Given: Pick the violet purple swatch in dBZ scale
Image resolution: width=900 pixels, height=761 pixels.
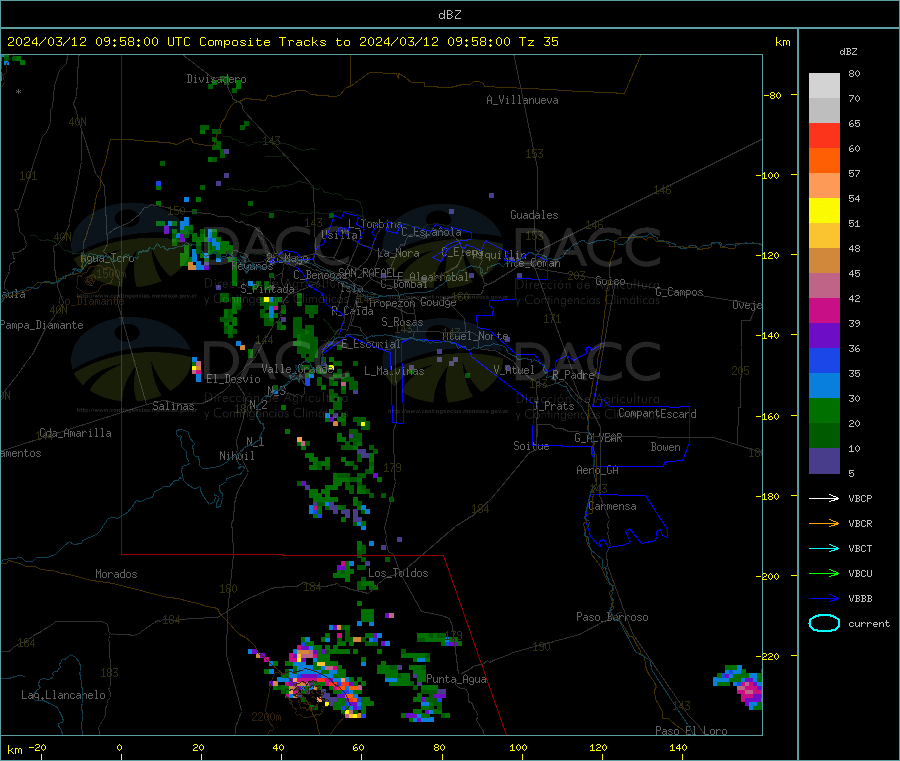Looking at the screenshot, I should pyautogui.click(x=824, y=336).
